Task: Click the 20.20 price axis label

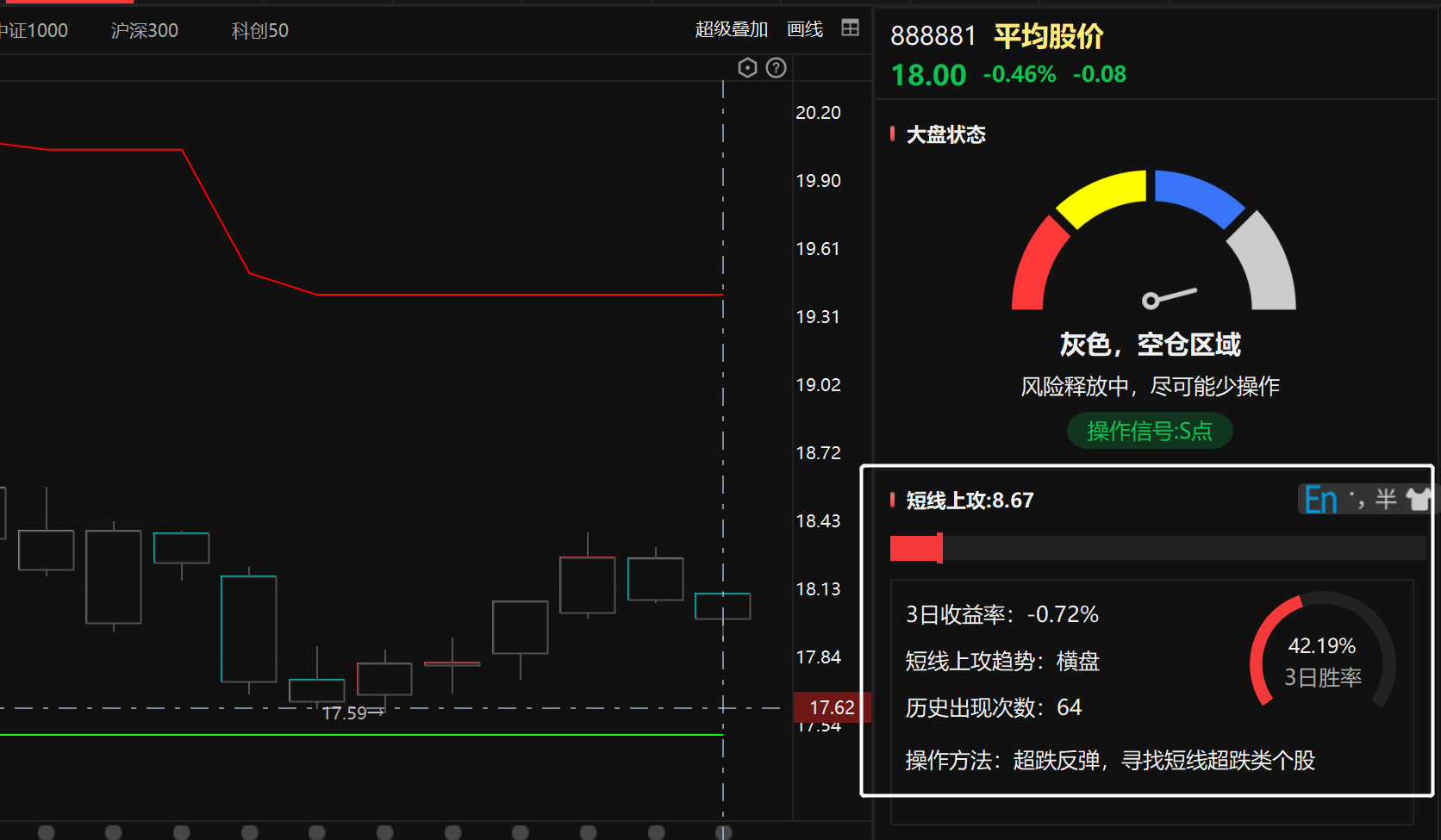Action: [818, 113]
